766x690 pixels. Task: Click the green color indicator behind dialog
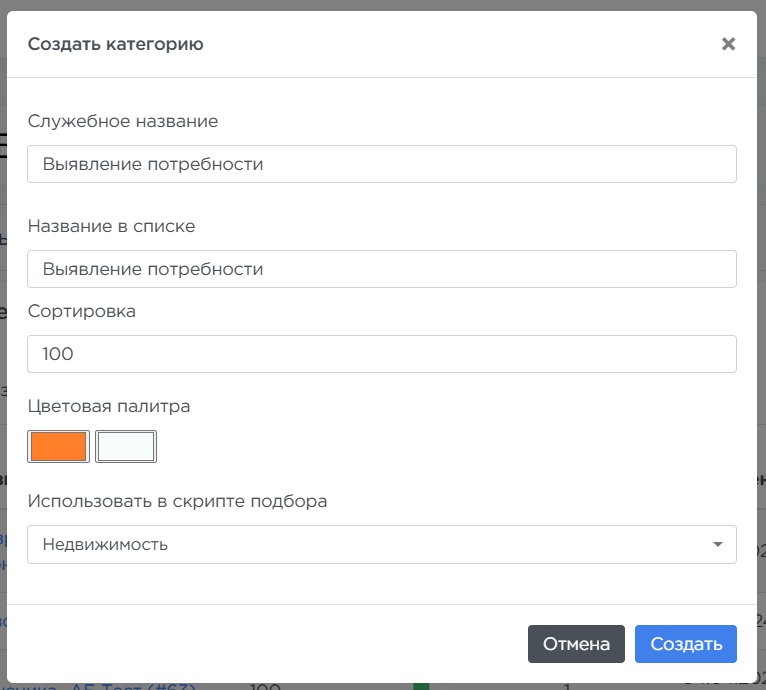click(x=421, y=685)
